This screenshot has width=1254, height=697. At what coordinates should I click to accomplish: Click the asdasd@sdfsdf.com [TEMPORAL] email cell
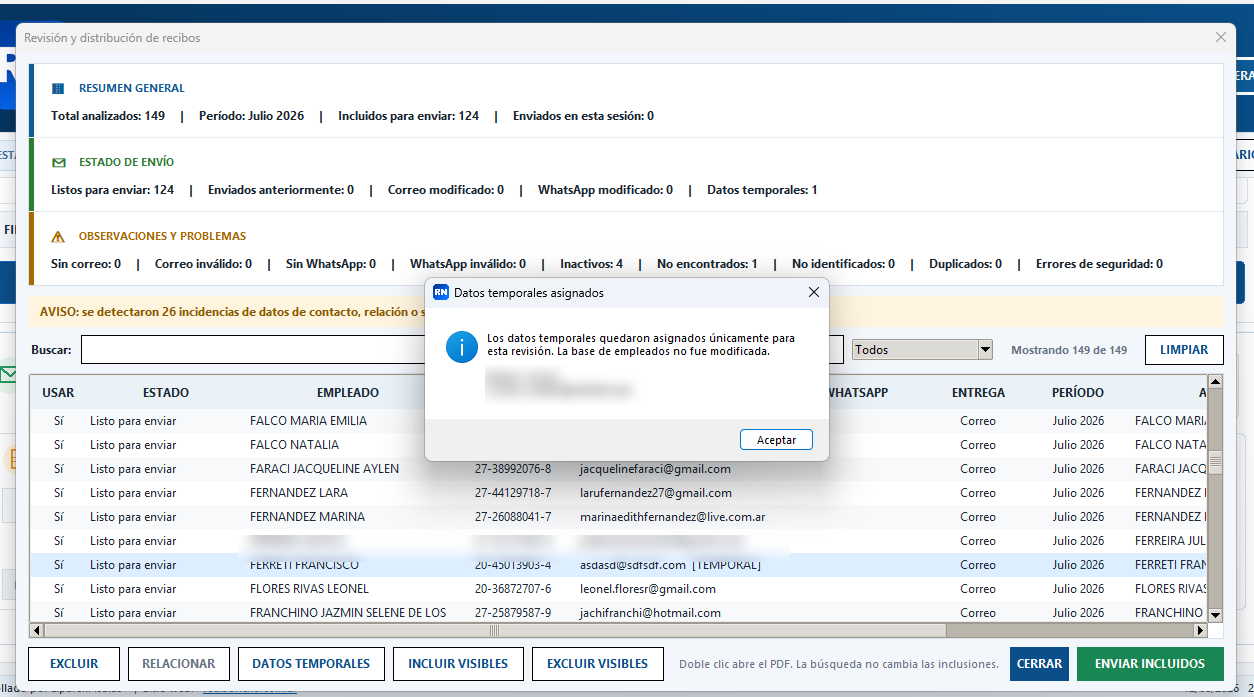coord(670,565)
